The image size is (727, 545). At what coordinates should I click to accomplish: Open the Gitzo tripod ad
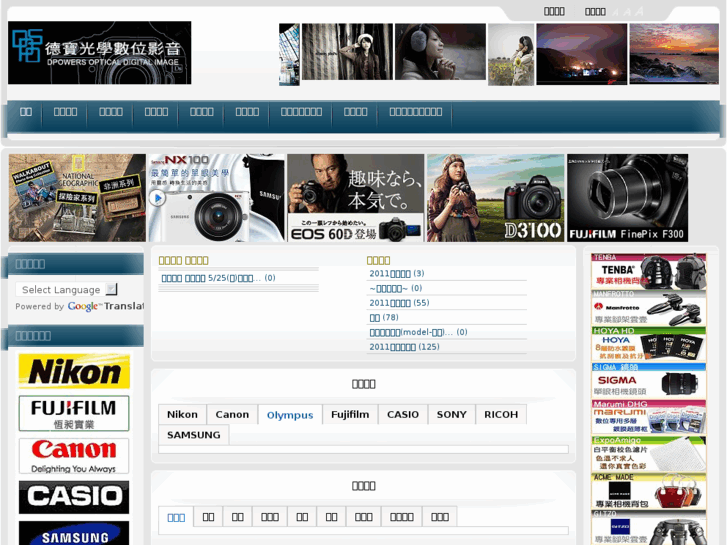tap(649, 528)
